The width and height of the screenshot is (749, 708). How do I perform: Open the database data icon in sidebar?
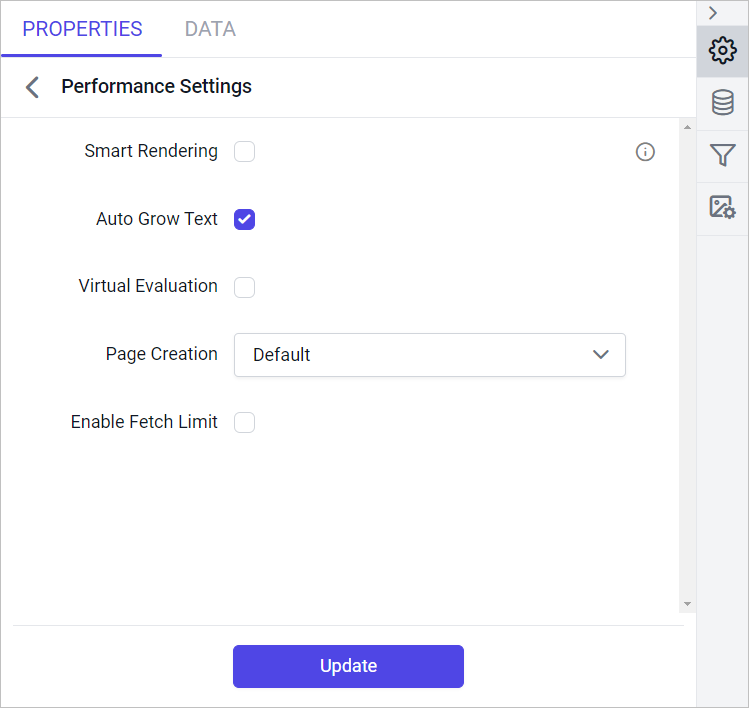[x=722, y=102]
